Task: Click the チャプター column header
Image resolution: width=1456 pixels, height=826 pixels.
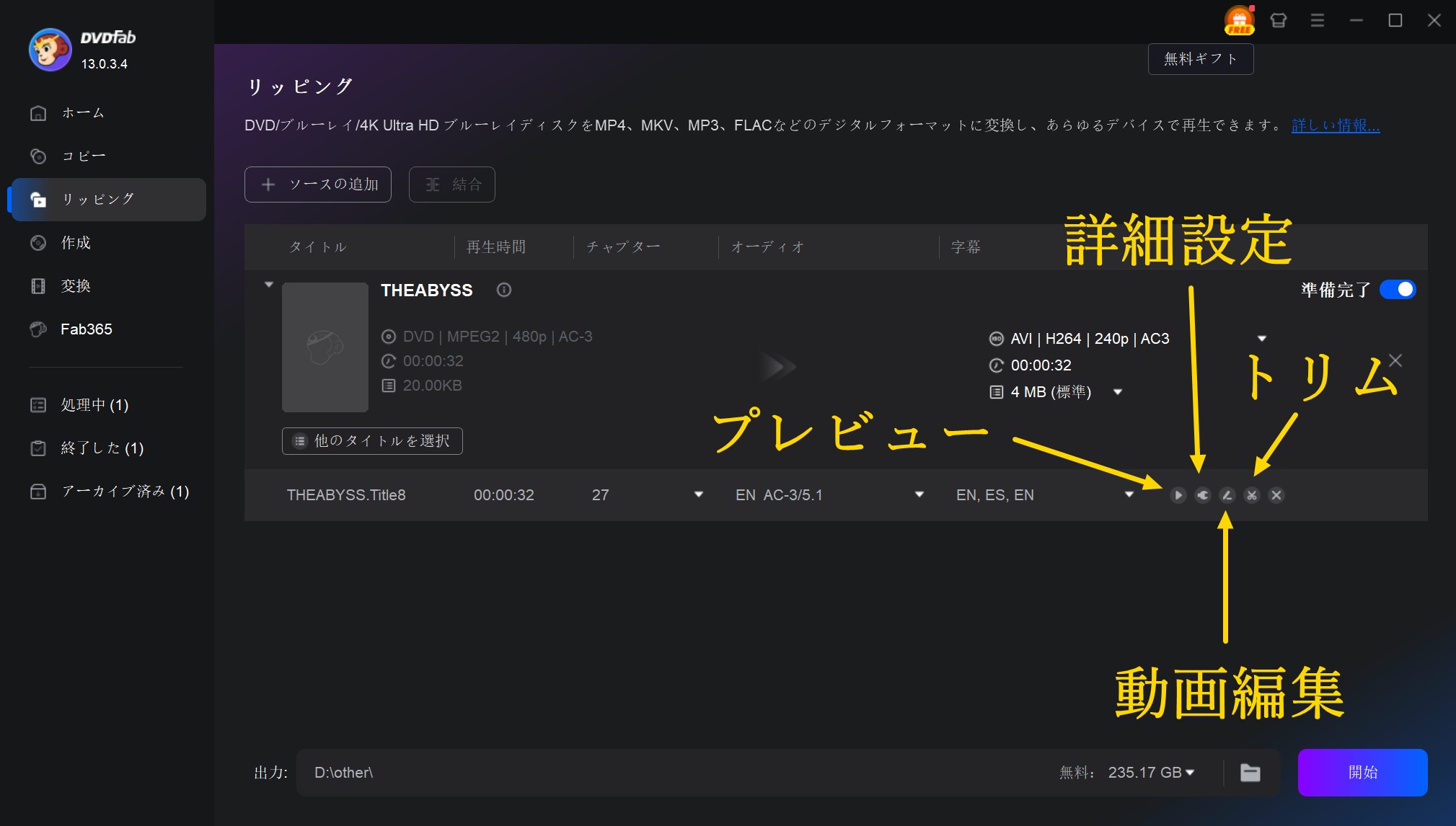Action: click(623, 247)
